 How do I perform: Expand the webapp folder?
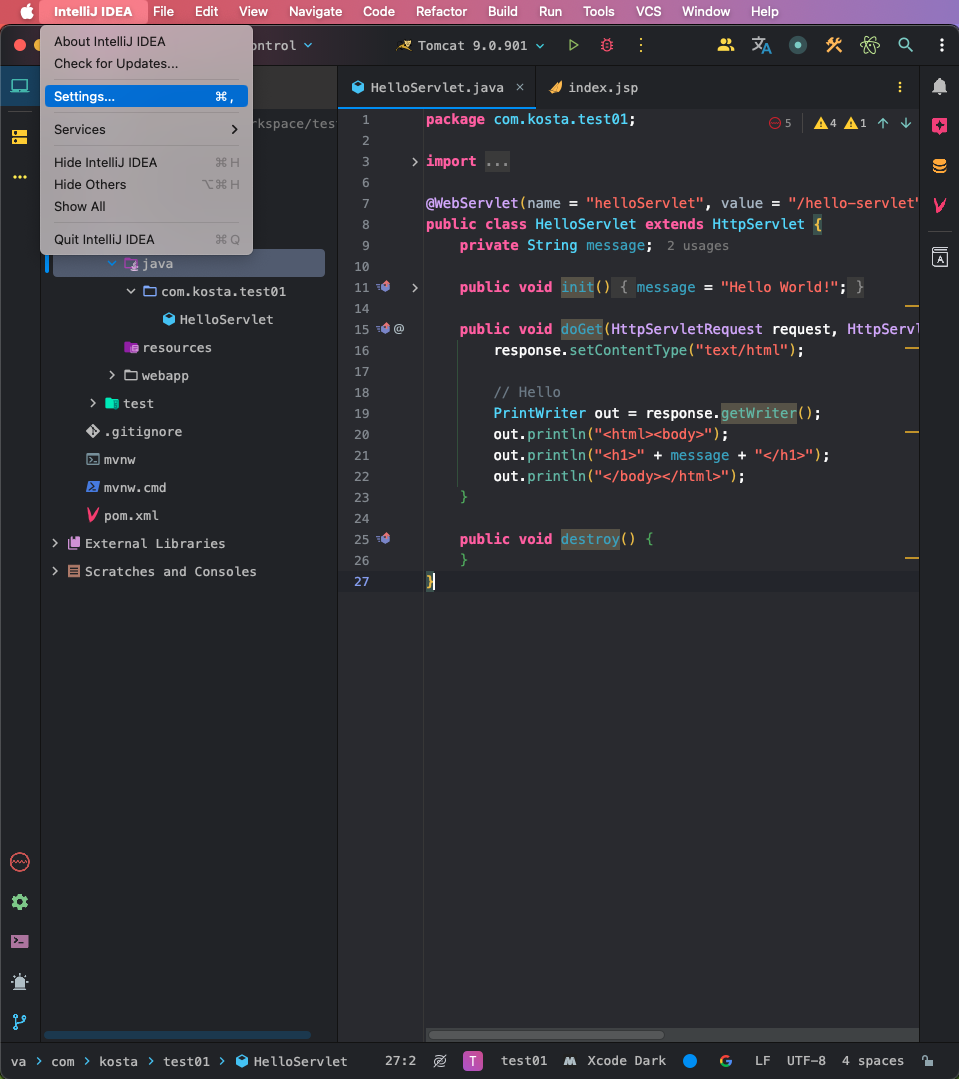point(111,376)
